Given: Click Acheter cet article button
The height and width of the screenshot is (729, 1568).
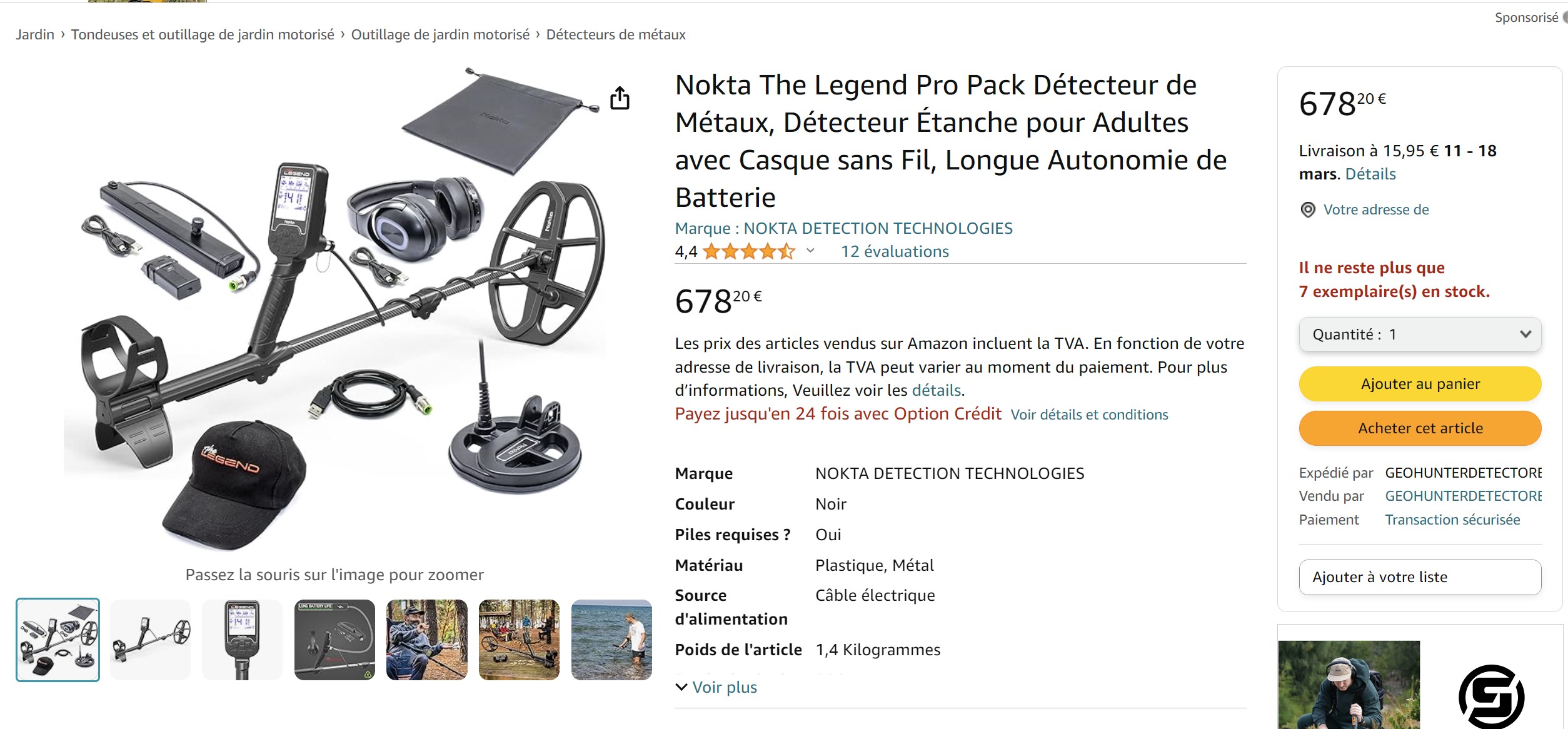Looking at the screenshot, I should click(x=1420, y=428).
